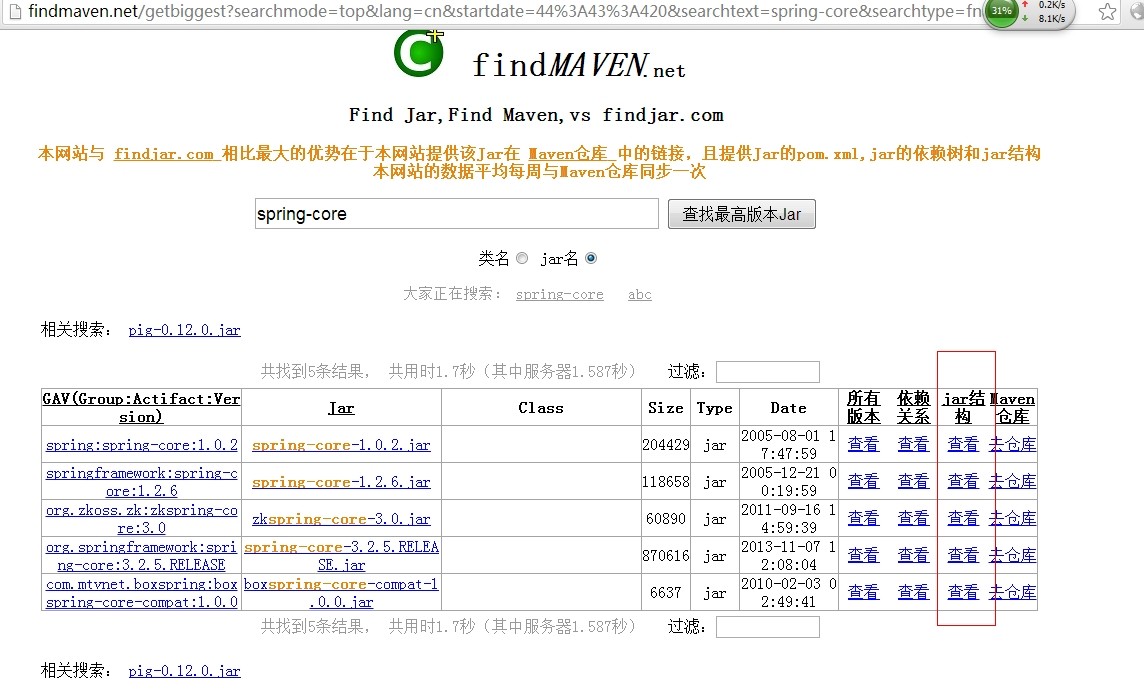This screenshot has height=700, width=1144.
Task: Open spring:spring-core:1.0.2 GAV link
Action: tap(142, 445)
